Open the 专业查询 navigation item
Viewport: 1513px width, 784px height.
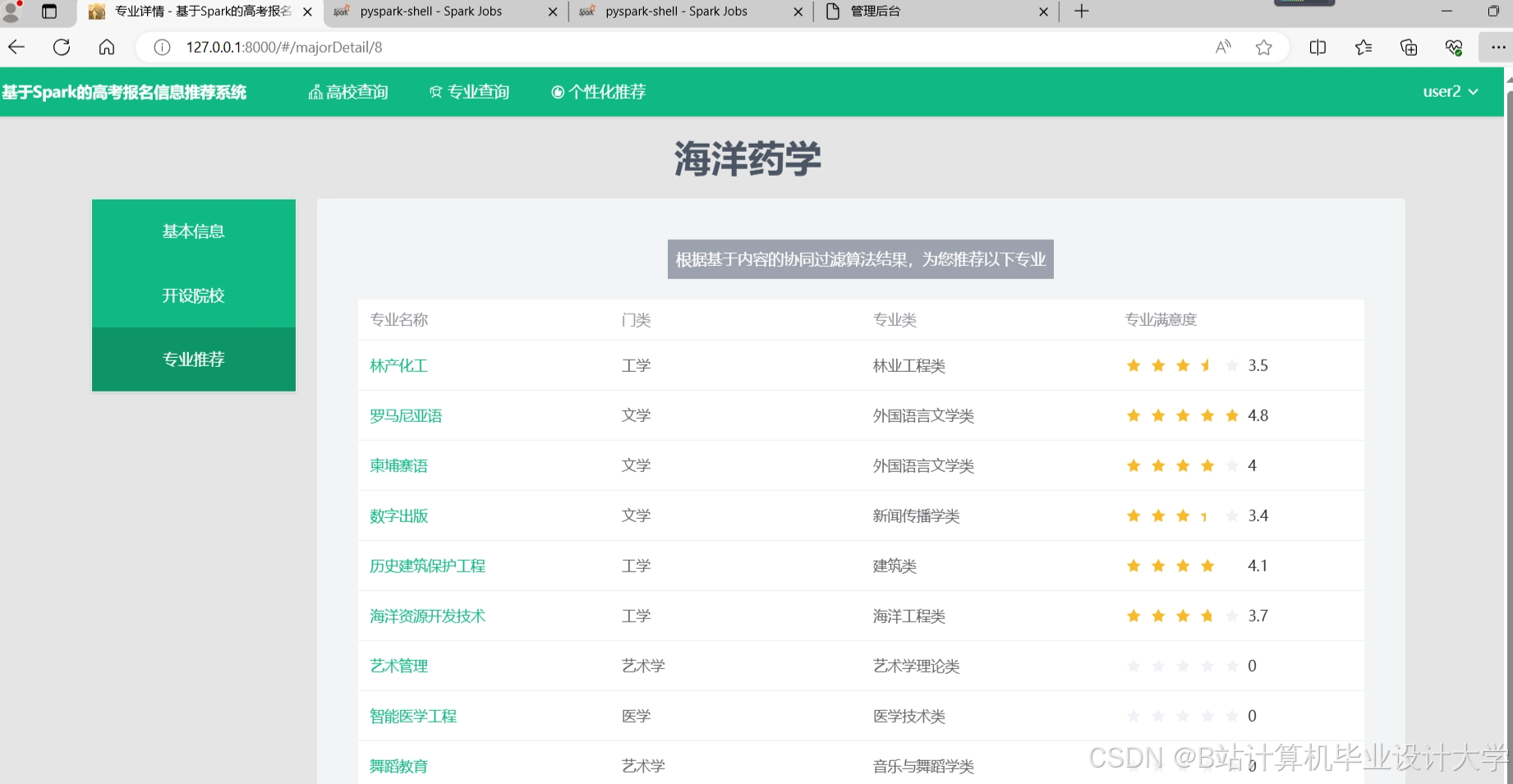tap(468, 91)
